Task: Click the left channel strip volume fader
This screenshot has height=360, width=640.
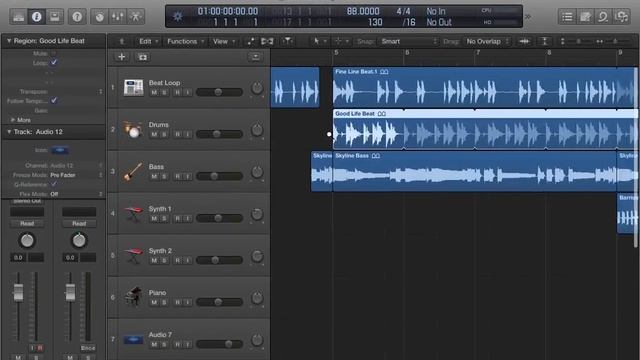Action: pyautogui.click(x=18, y=292)
